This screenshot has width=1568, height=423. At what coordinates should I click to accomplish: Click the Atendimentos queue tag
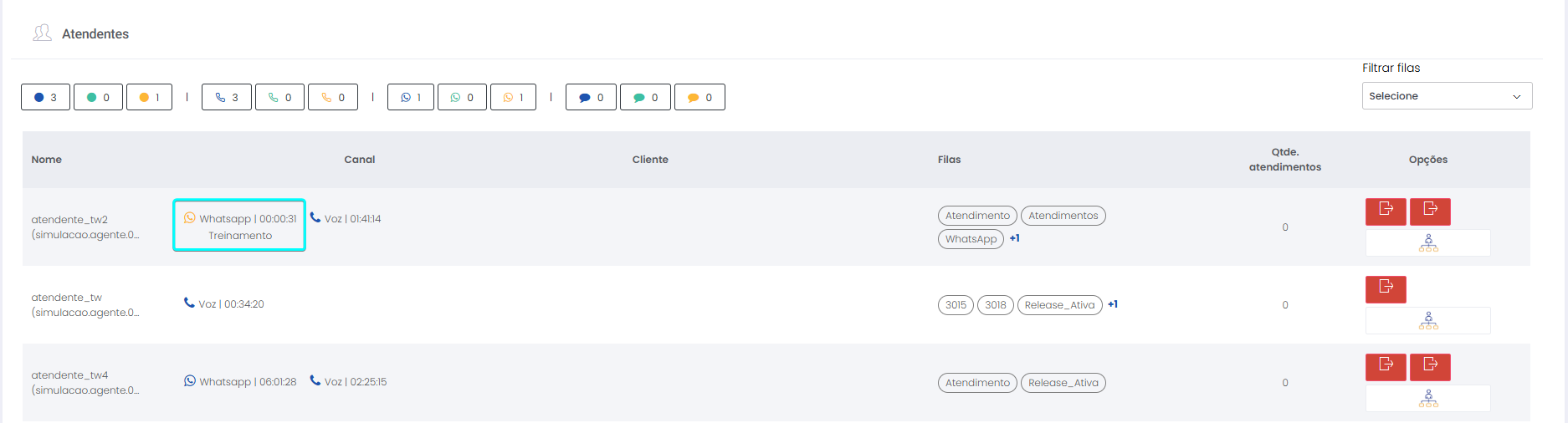(x=1063, y=216)
